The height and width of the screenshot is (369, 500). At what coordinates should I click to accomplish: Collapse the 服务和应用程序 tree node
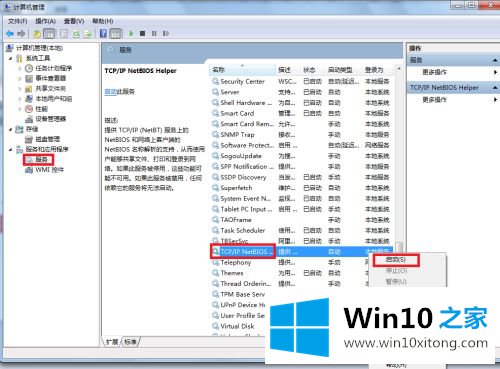pos(11,149)
